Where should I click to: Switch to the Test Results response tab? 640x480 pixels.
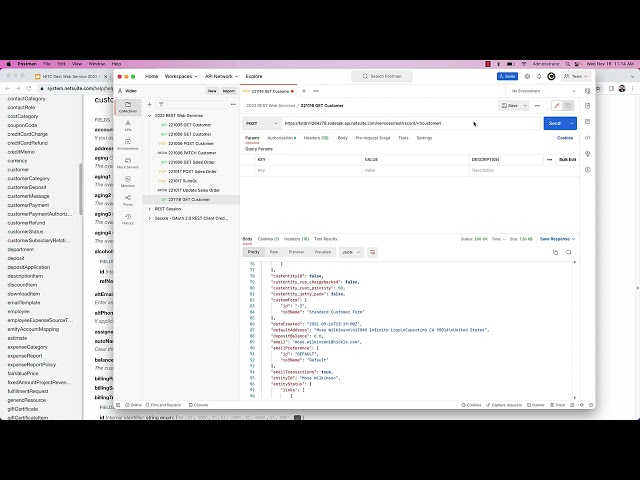click(325, 239)
